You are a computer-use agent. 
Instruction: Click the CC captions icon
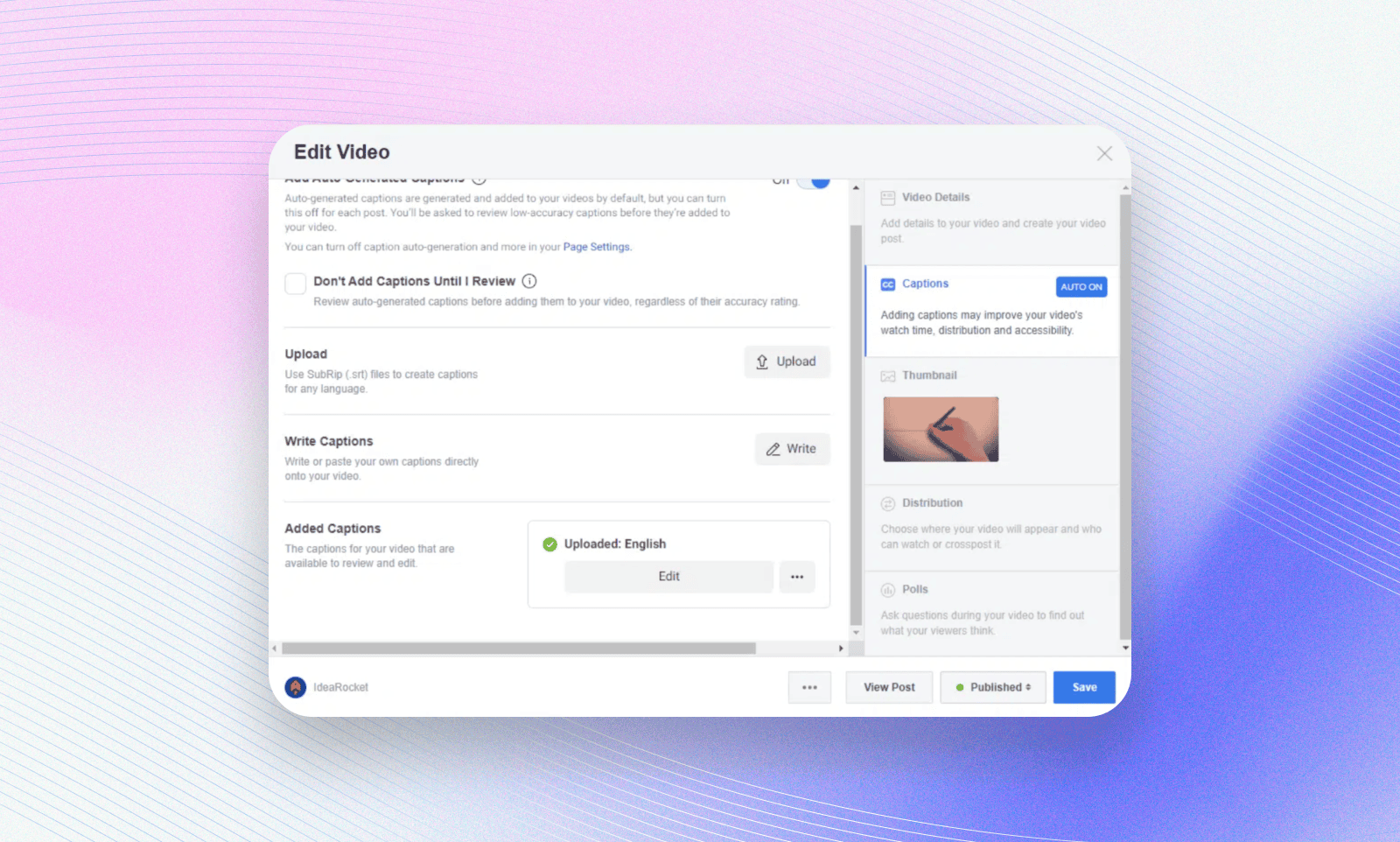(888, 284)
